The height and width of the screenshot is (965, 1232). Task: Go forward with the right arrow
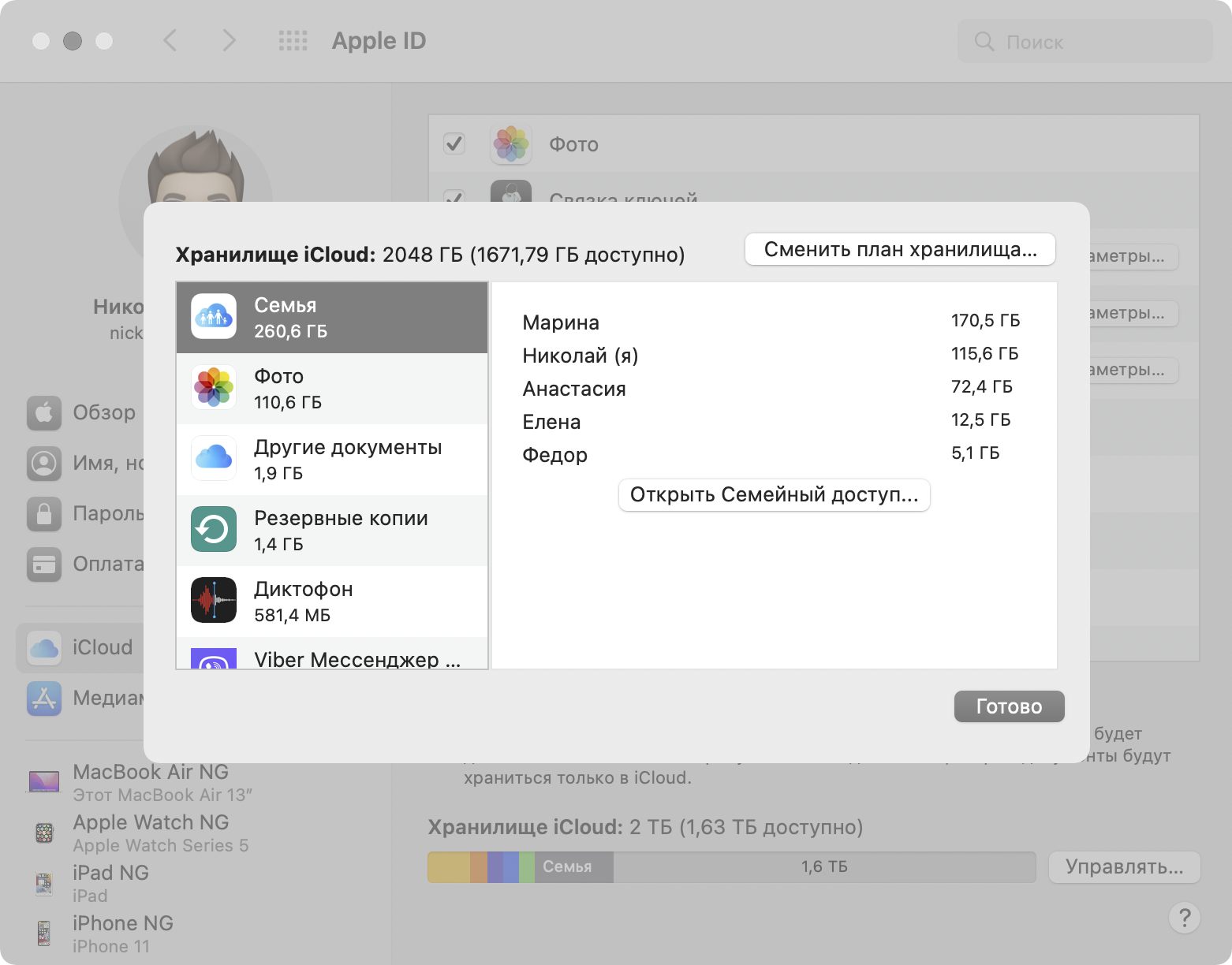(229, 40)
